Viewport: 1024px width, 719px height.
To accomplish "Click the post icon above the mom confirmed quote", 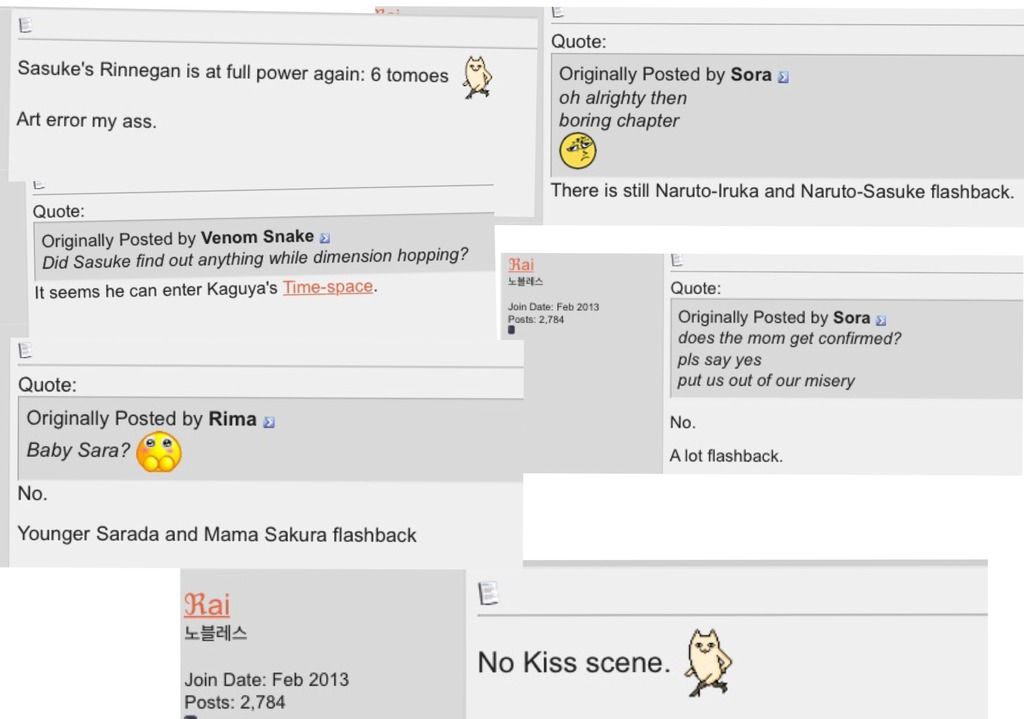I will (677, 261).
